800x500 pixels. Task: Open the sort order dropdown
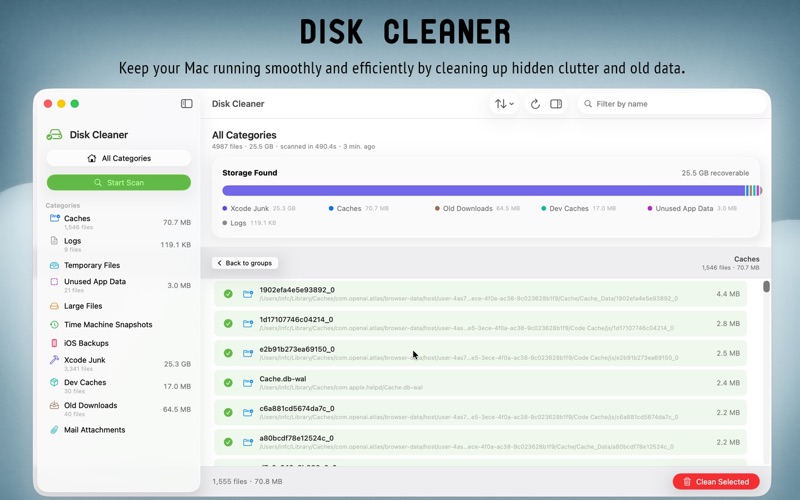(x=504, y=104)
